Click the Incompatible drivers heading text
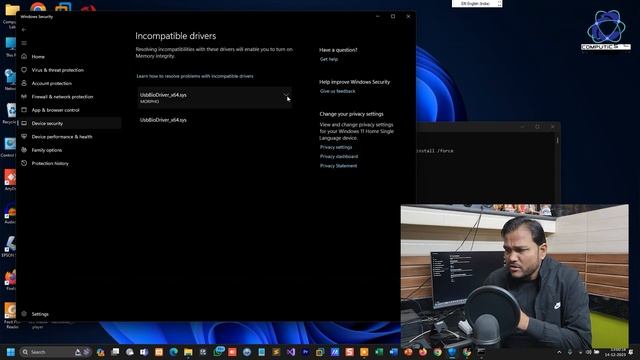 coord(176,36)
